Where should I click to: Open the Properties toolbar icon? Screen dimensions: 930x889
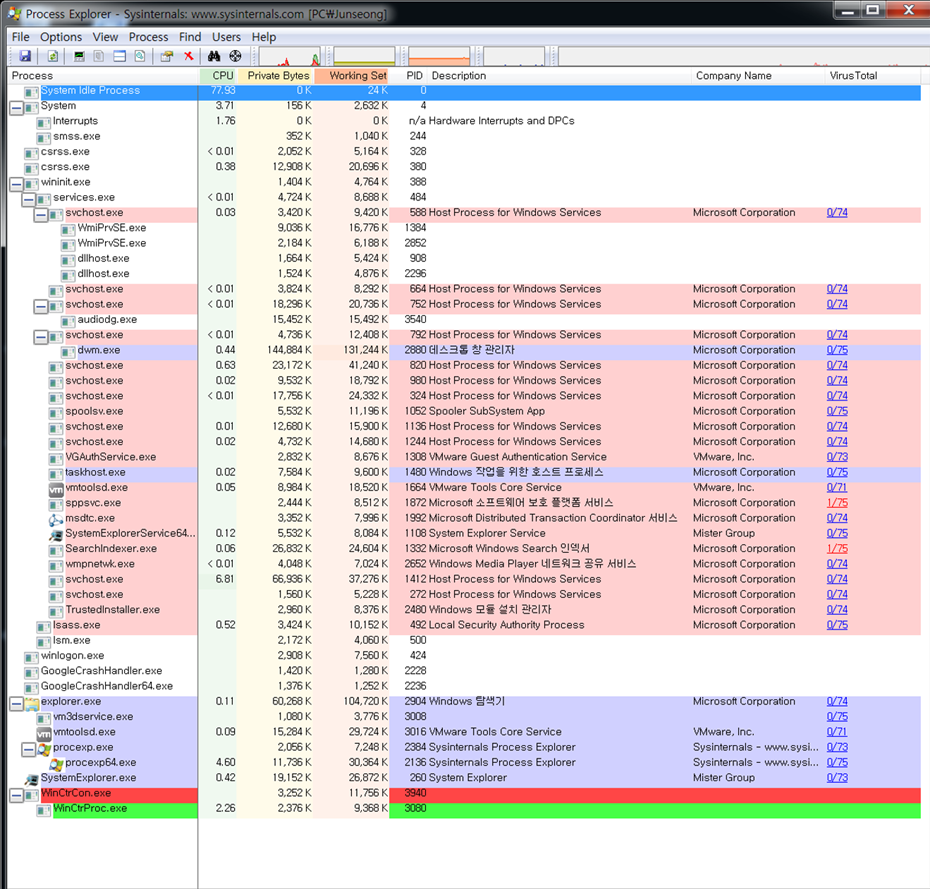click(167, 56)
